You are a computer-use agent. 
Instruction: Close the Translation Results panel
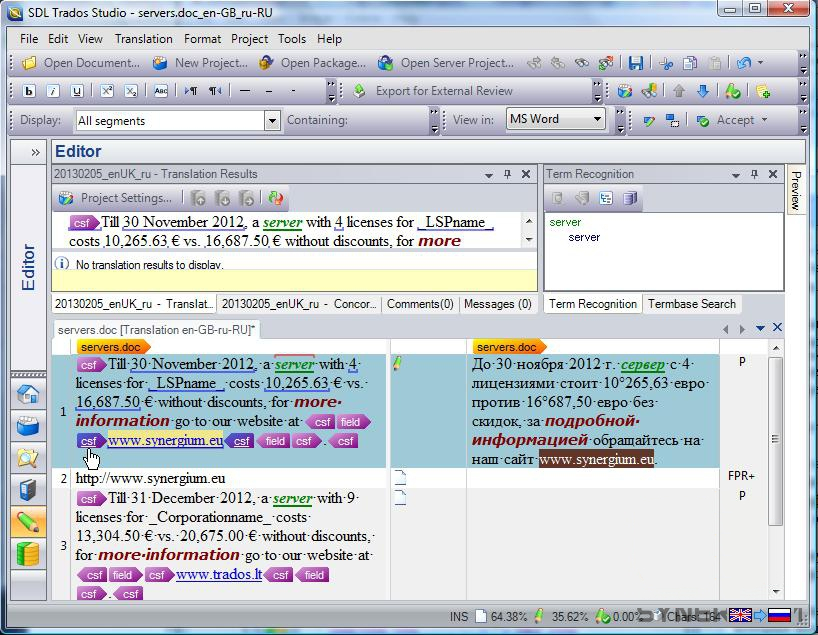tap(526, 174)
